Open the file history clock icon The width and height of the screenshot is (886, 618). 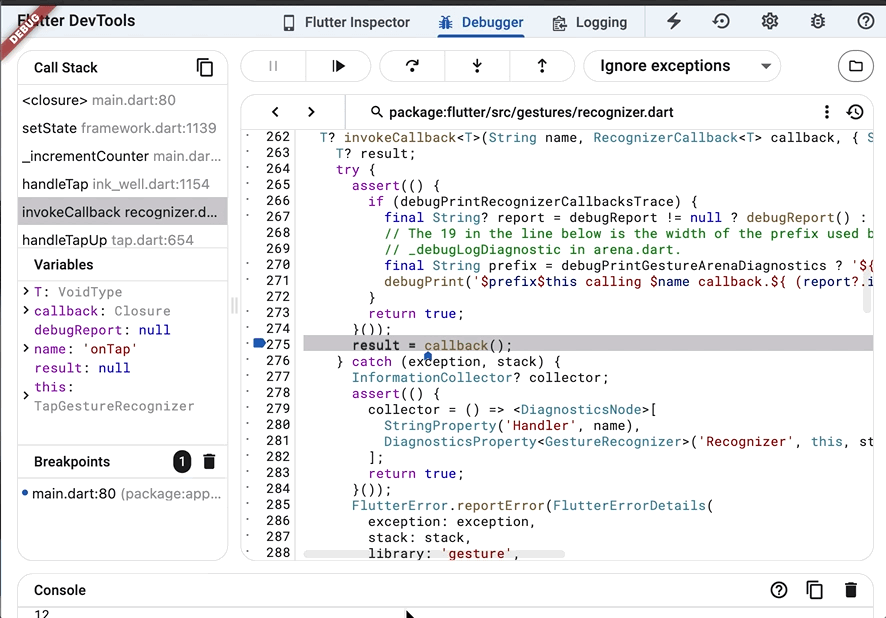click(x=855, y=112)
